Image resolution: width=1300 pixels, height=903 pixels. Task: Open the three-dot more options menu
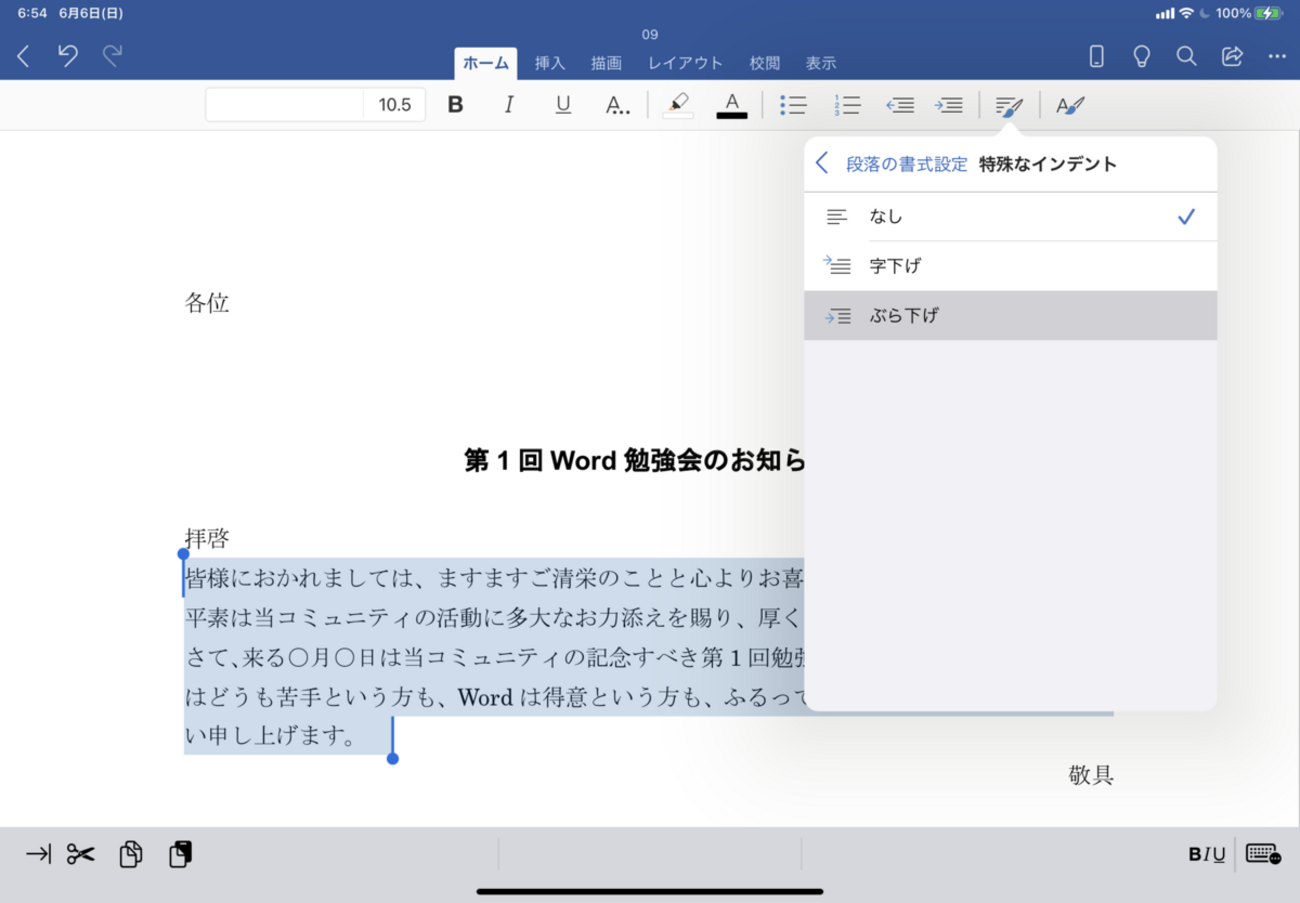point(1277,57)
